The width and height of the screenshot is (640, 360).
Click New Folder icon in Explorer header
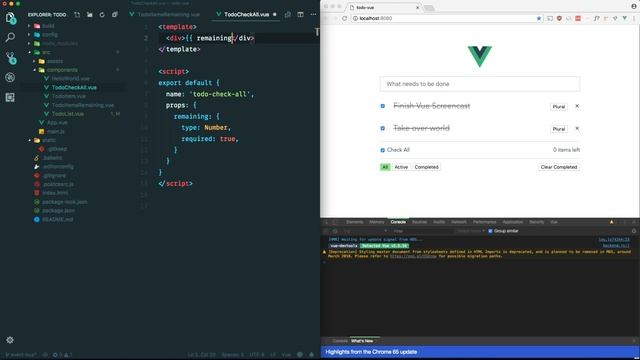point(90,15)
